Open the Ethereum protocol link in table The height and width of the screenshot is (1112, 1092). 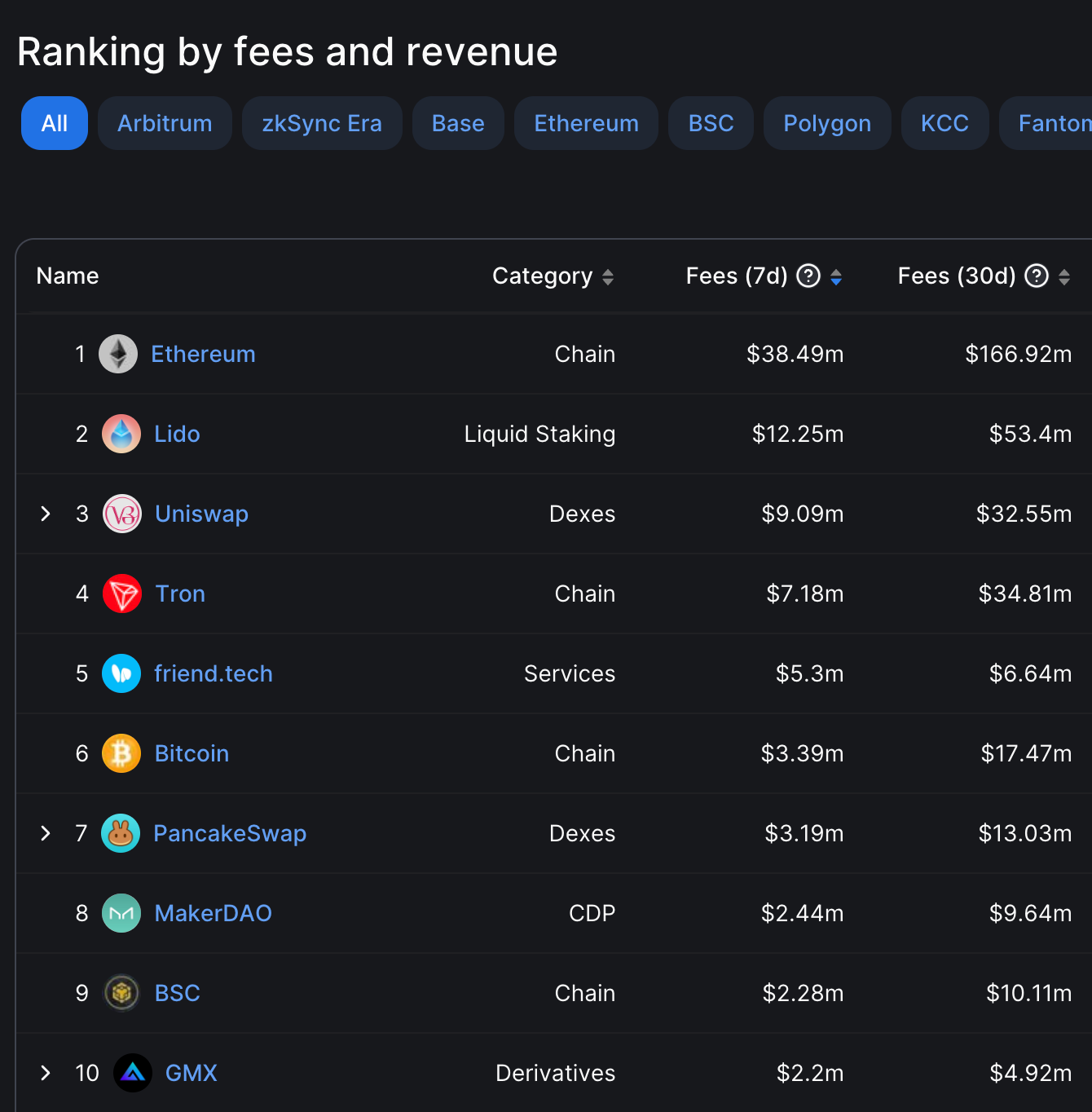coord(203,354)
